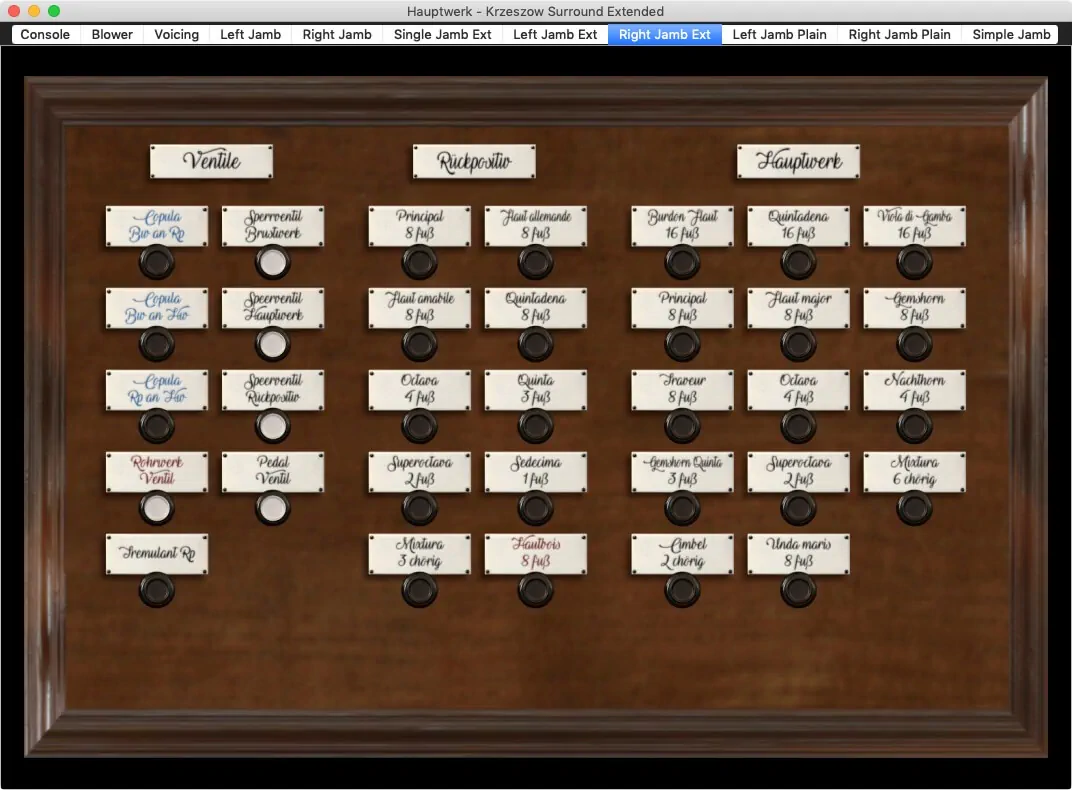Image resolution: width=1072 pixels, height=790 pixels.
Task: Engage the Unda maris 8 fuß knob
Action: coord(798,590)
